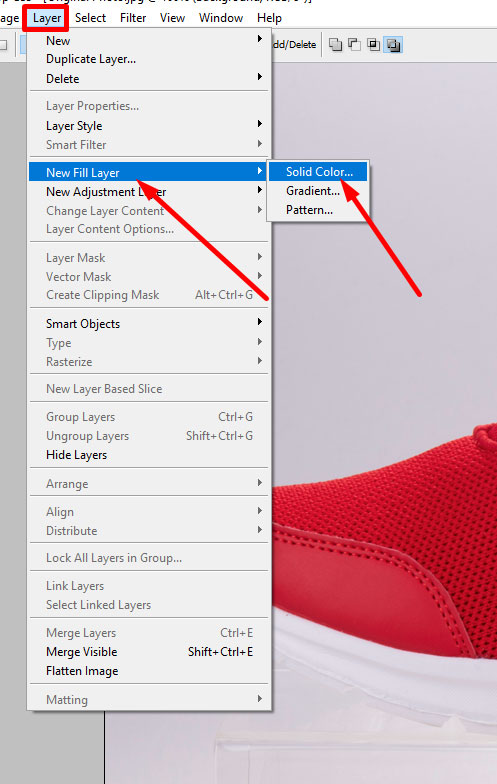Open the Filter menu

pyautogui.click(x=133, y=18)
